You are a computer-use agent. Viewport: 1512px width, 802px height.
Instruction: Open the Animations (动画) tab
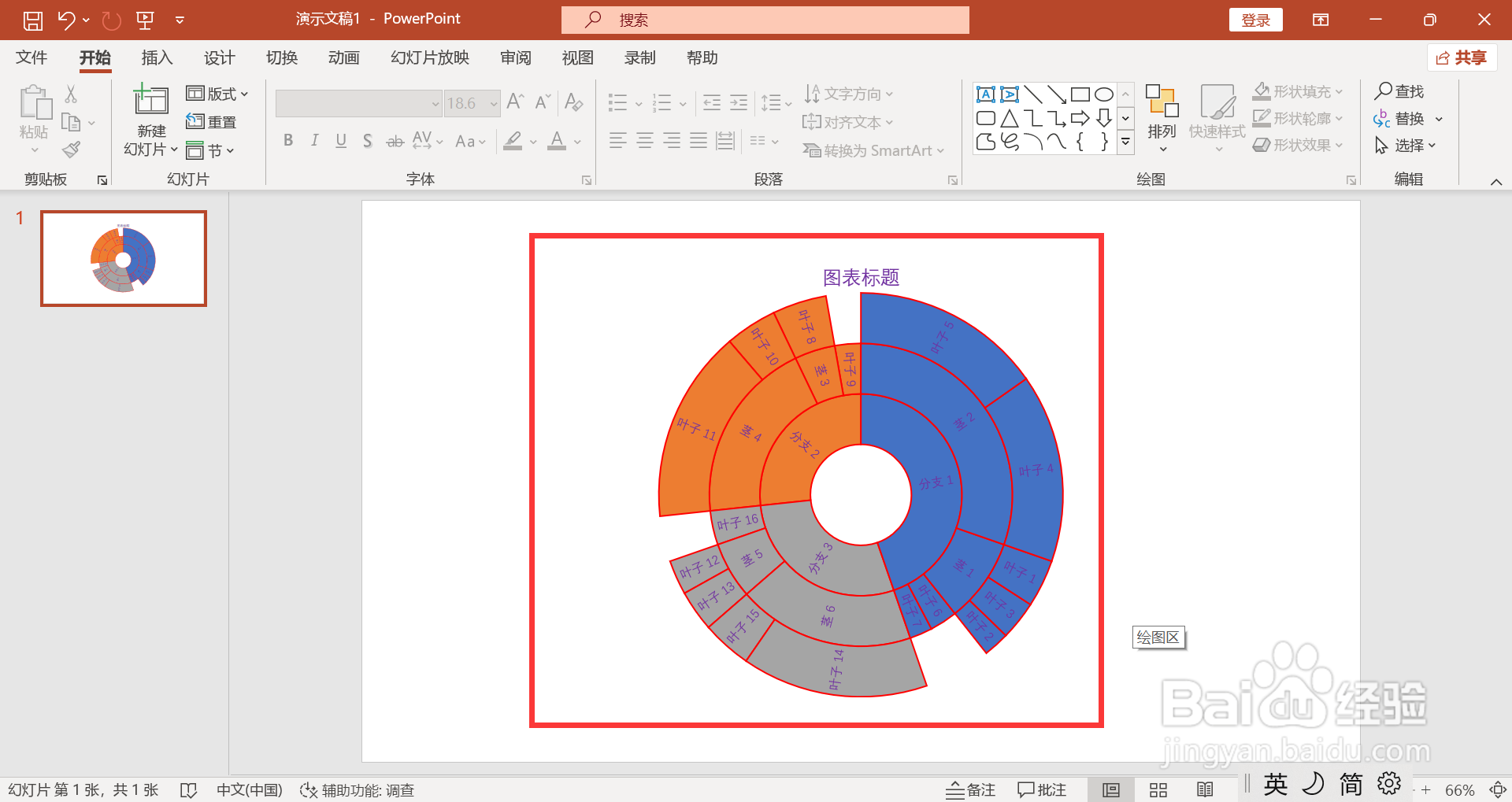[343, 57]
